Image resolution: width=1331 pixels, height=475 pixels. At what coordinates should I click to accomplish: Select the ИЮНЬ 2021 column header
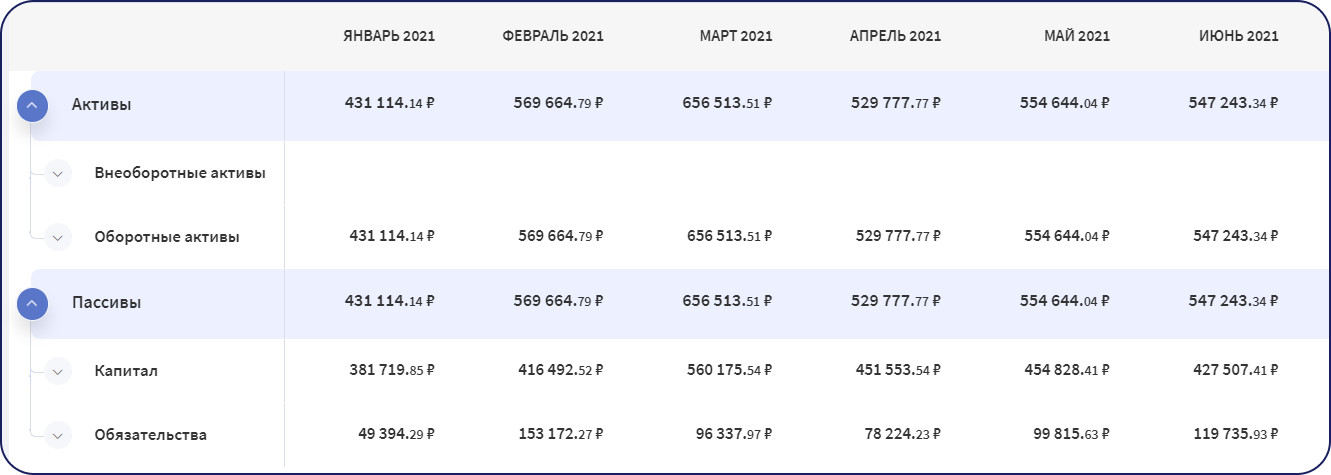[x=1239, y=36]
